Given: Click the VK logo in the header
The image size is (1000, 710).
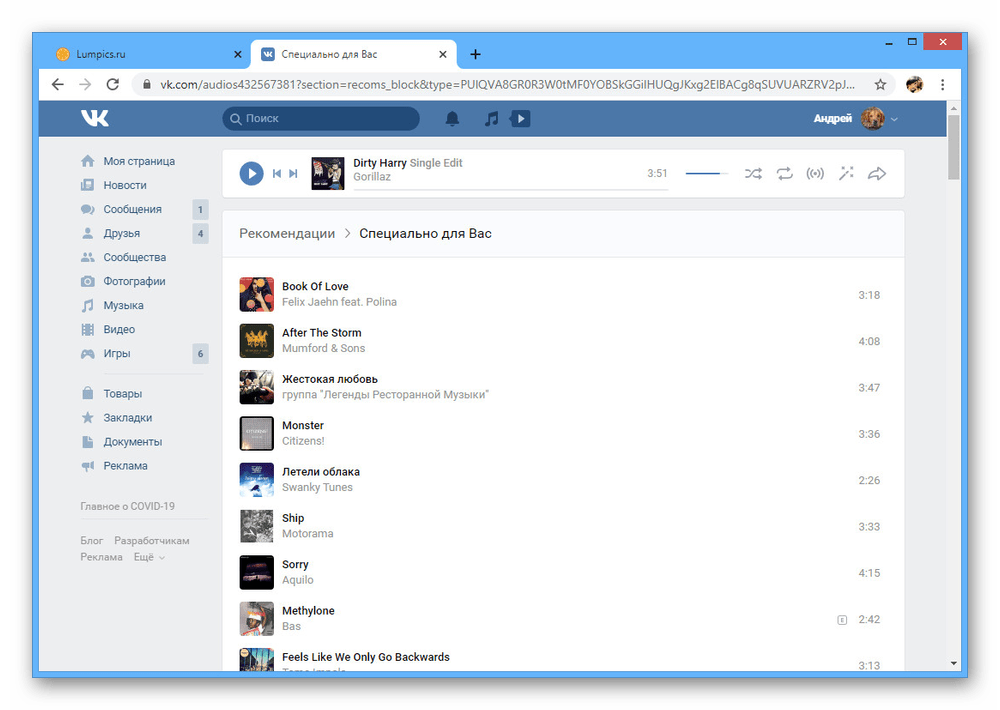Looking at the screenshot, I should [94, 118].
